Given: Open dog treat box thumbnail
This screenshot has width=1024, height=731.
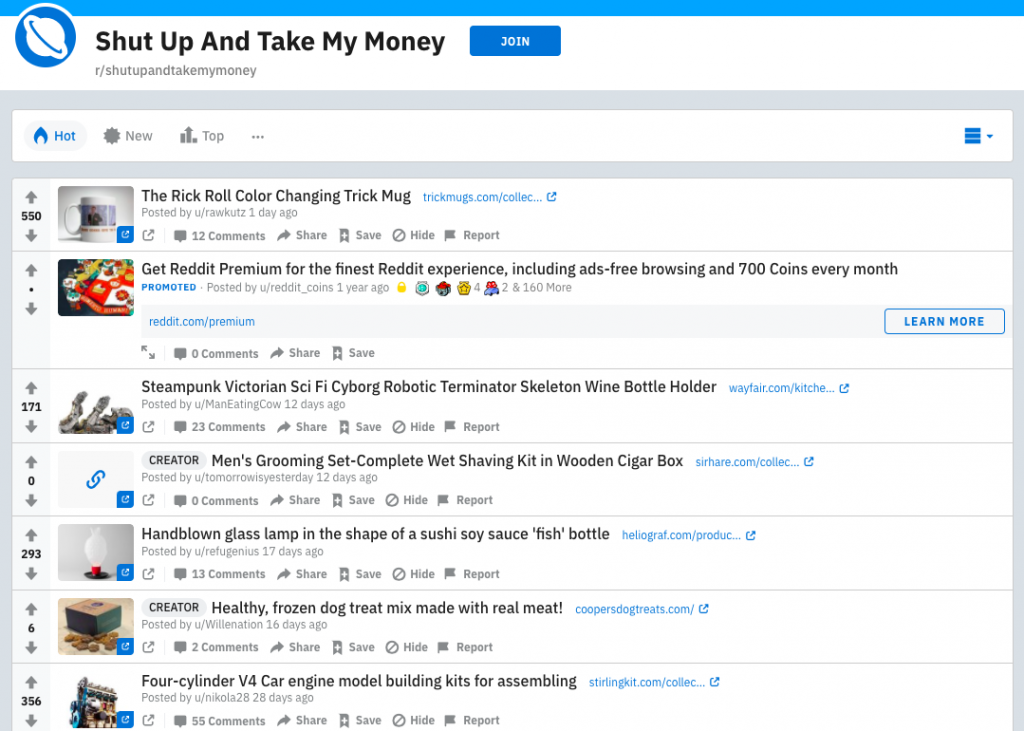Looking at the screenshot, I should [95, 626].
